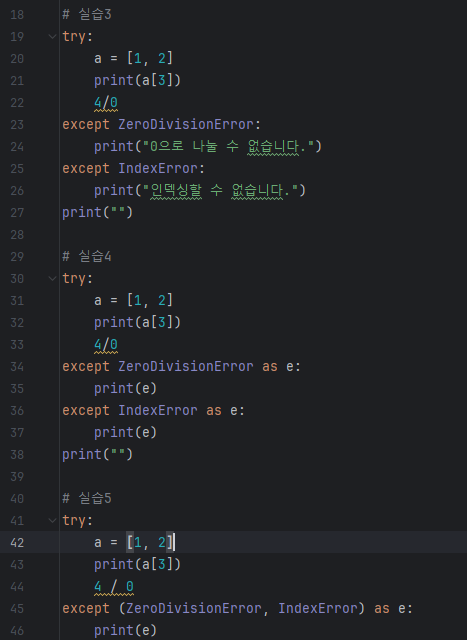Click empty line 28 in the editor
The width and height of the screenshot is (467, 640).
[x=263, y=235]
